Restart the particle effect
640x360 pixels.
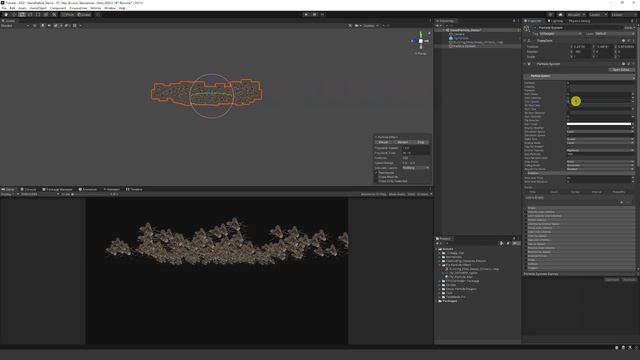point(402,142)
